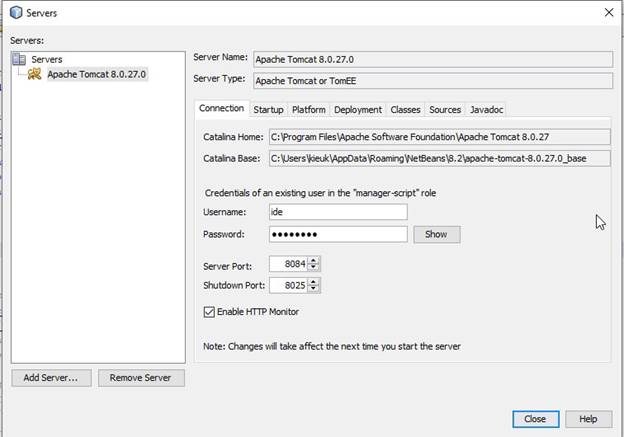Open the Startup tab

point(268,109)
